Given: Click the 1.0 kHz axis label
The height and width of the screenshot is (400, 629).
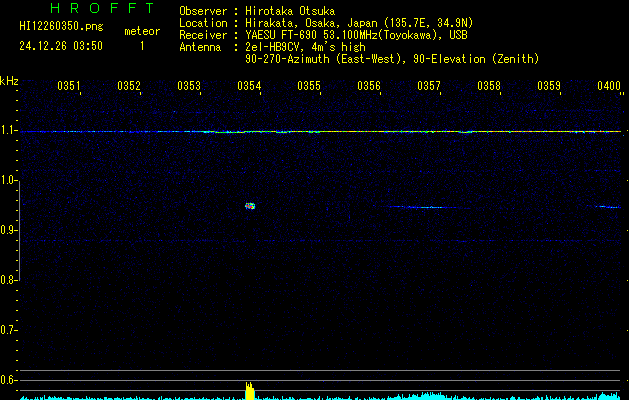Looking at the screenshot, I should pos(7,180).
